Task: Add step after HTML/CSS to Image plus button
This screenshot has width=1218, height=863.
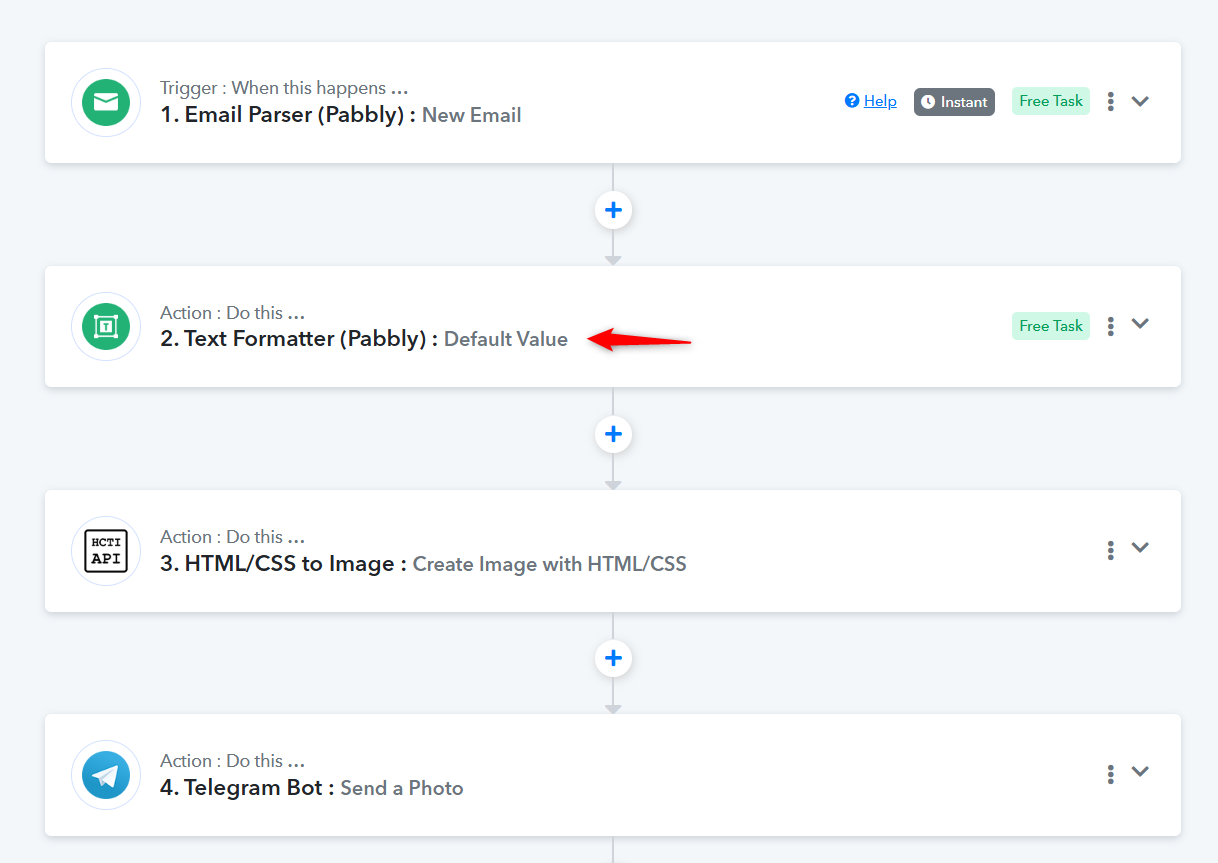Action: [x=613, y=658]
